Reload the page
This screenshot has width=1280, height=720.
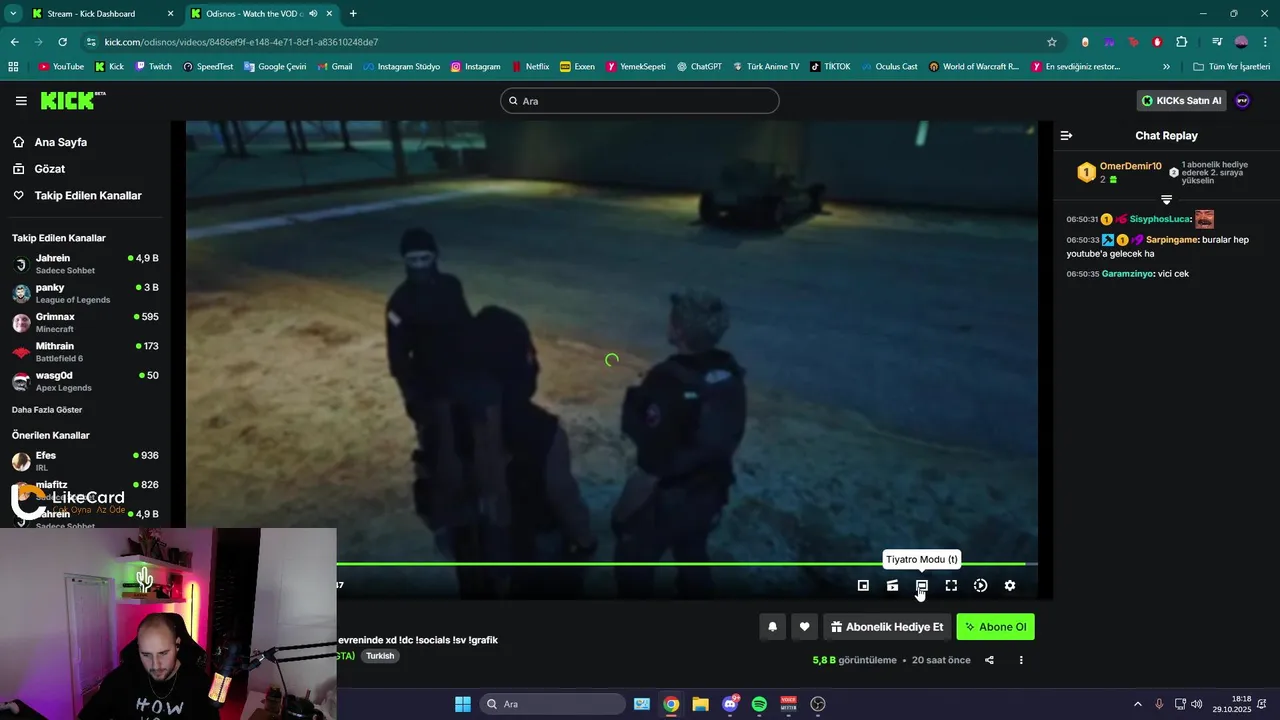pos(62,42)
